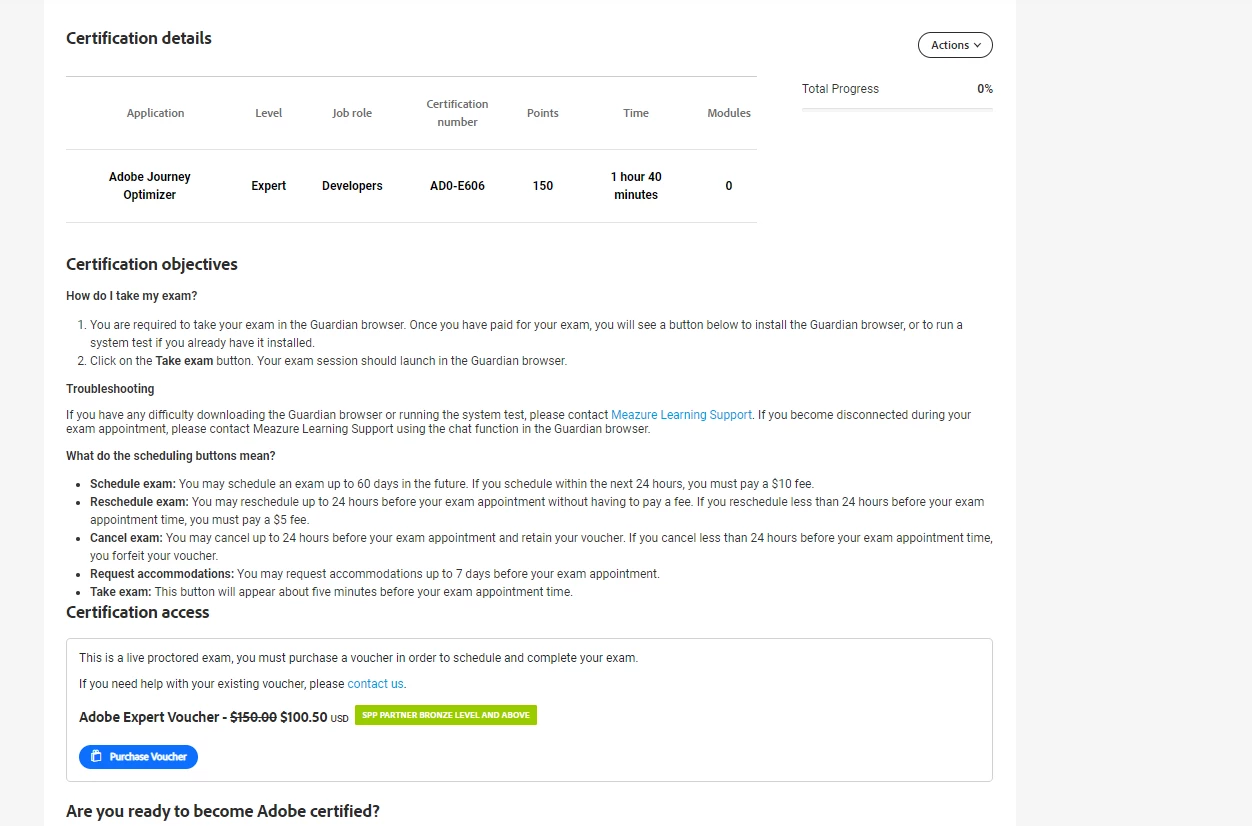Click the 'Adobe Expert Voucher' title
The width and height of the screenshot is (1252, 826).
click(x=149, y=717)
